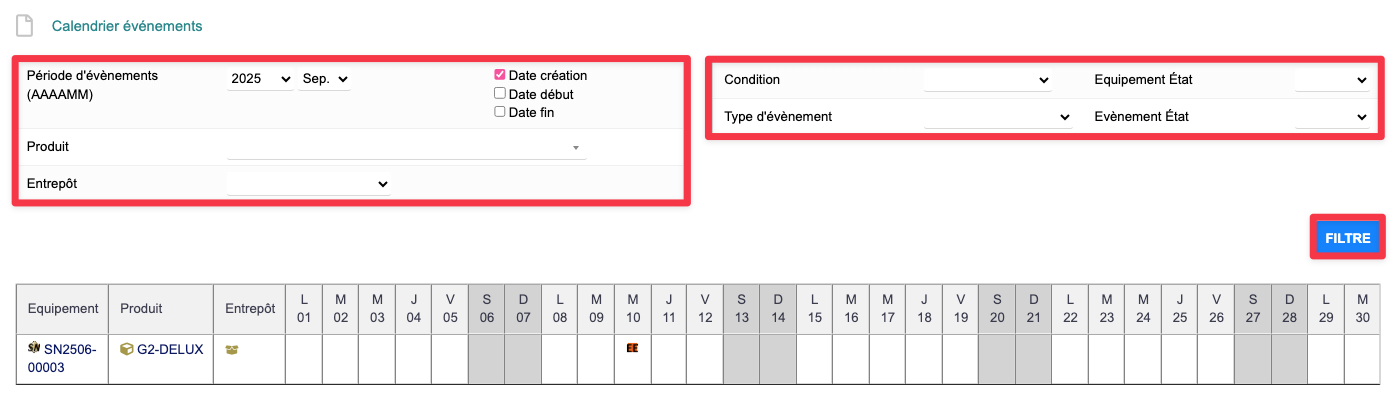
Task: Uncheck the Date création checkbox
Action: pos(500,75)
